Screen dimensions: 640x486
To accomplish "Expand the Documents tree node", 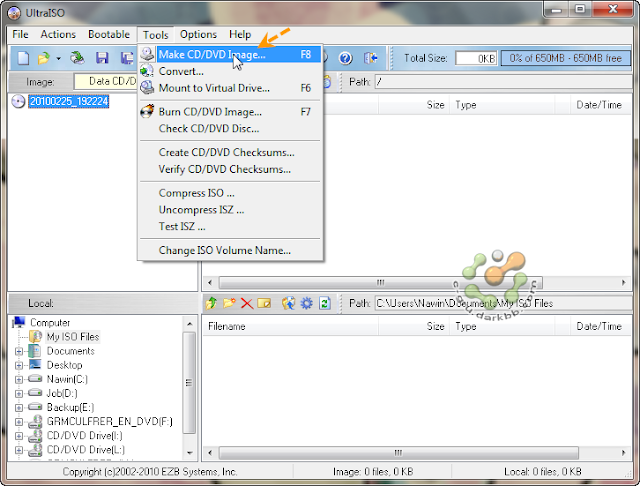I will coord(18,351).
